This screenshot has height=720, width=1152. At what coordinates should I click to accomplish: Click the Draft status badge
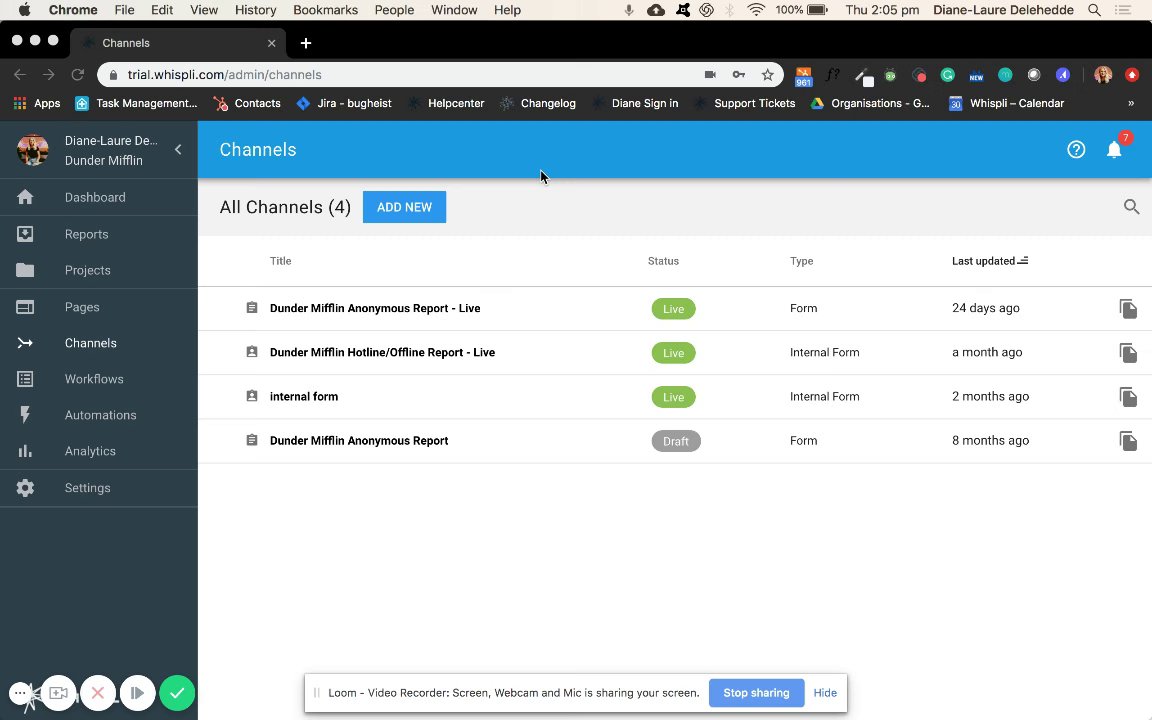(x=676, y=441)
